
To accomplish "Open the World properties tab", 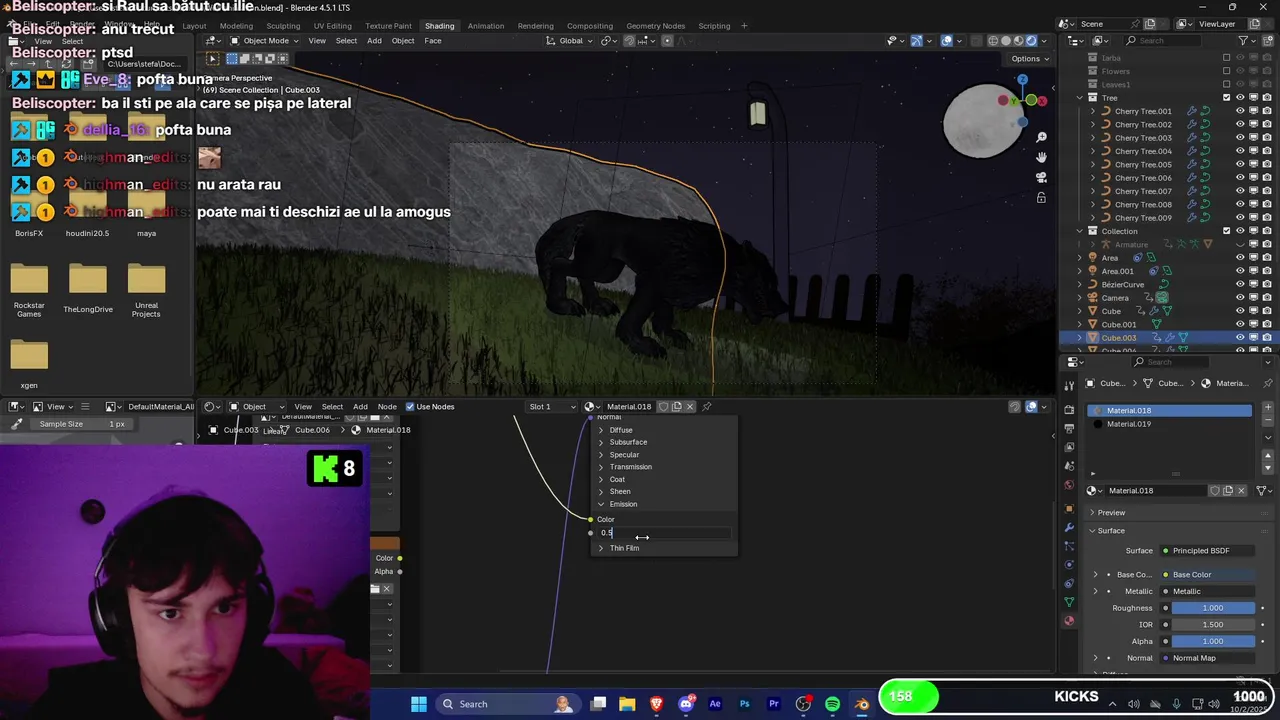I will click(1069, 486).
